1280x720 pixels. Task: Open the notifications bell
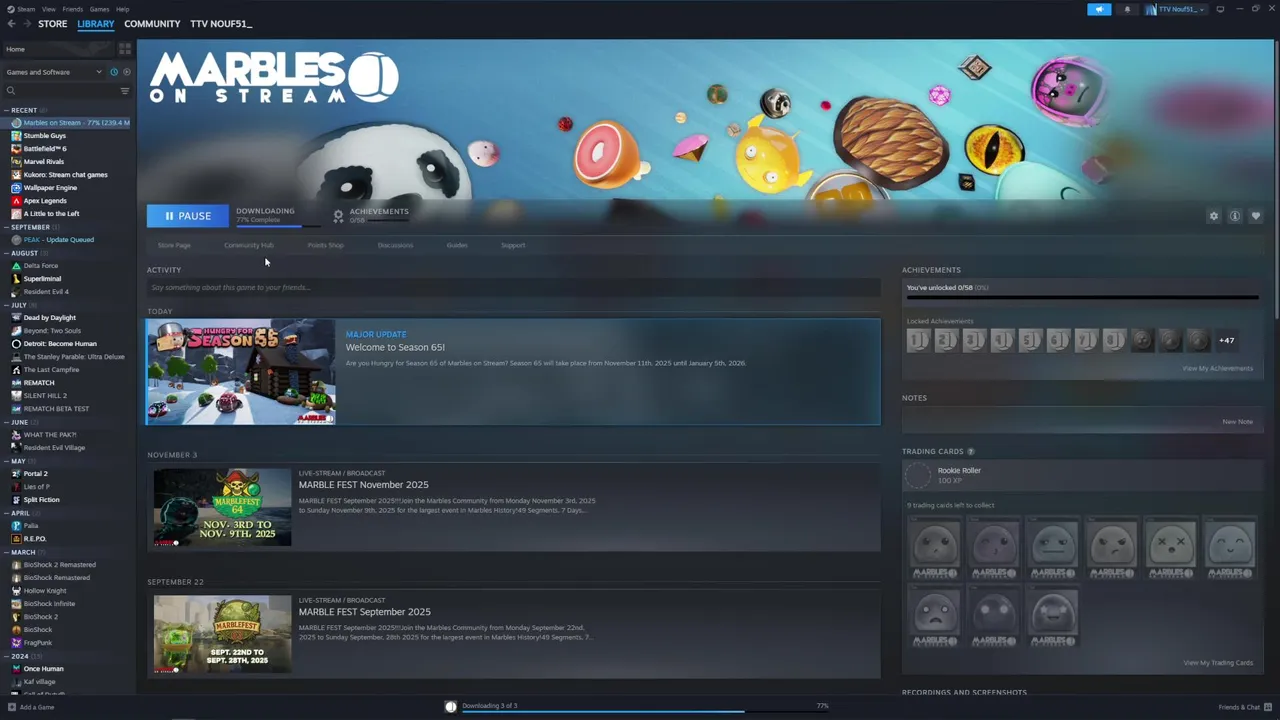click(x=1127, y=9)
